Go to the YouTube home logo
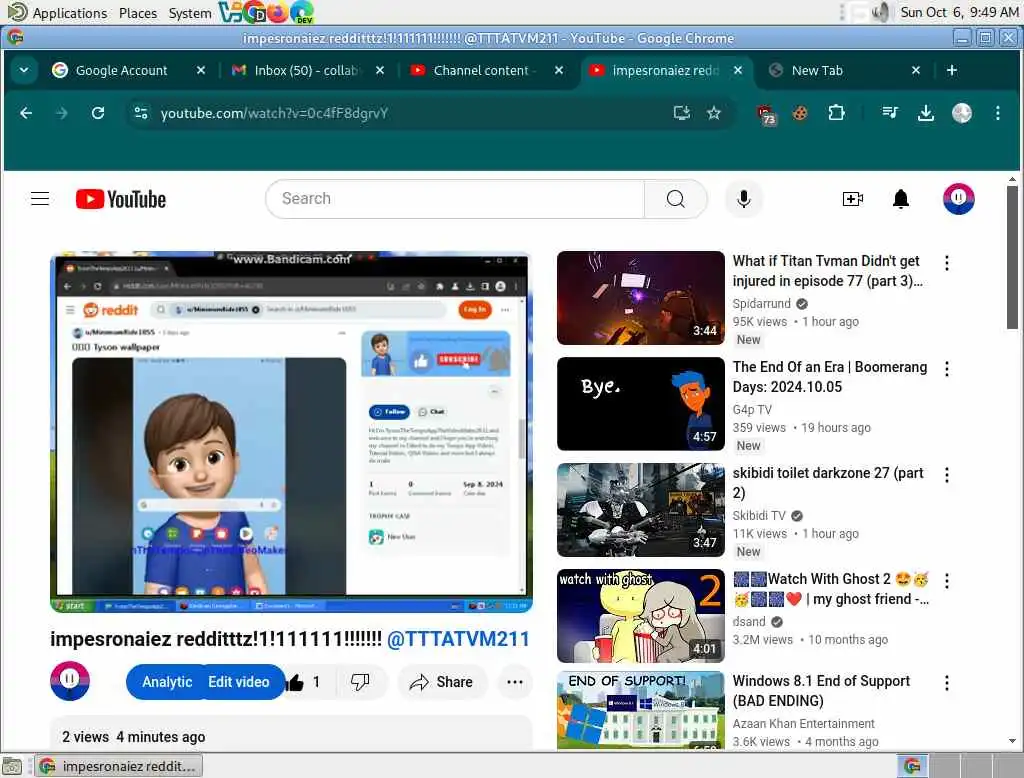This screenshot has width=1024, height=778. click(x=121, y=199)
